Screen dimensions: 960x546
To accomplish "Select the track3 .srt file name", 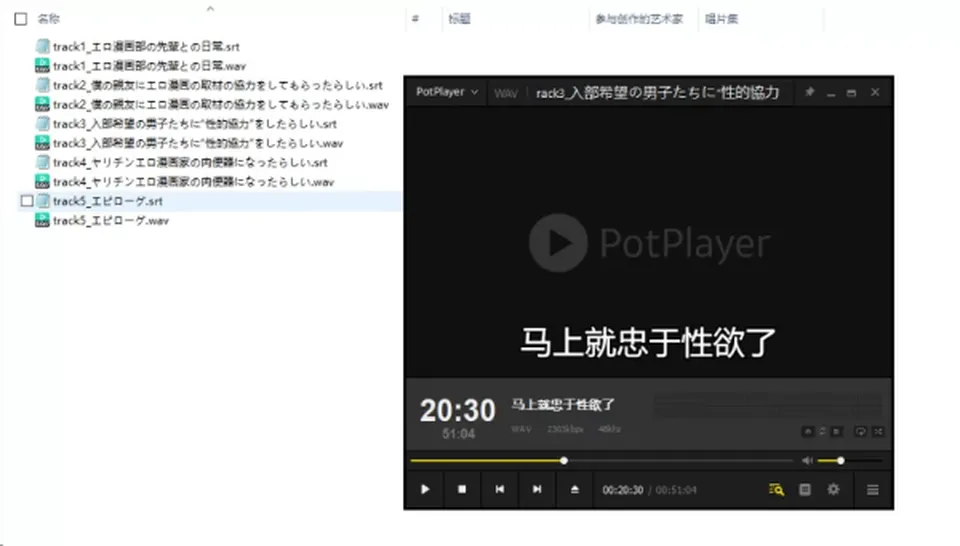I will click(195, 124).
